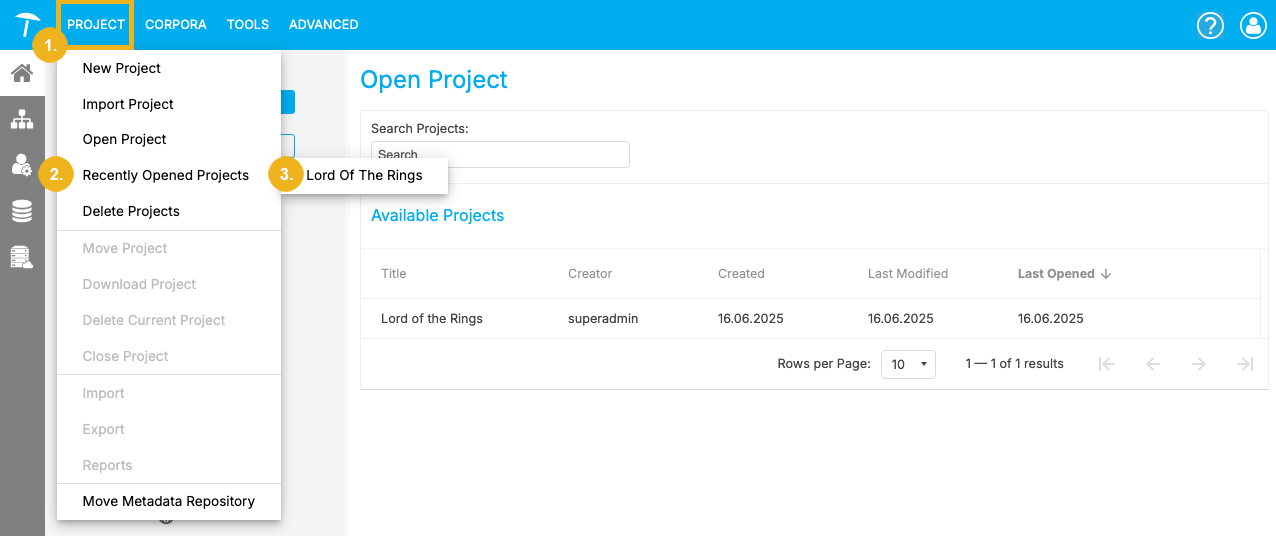Click Move Metadata Repository menu entry
The image size is (1276, 536).
pyautogui.click(x=169, y=501)
